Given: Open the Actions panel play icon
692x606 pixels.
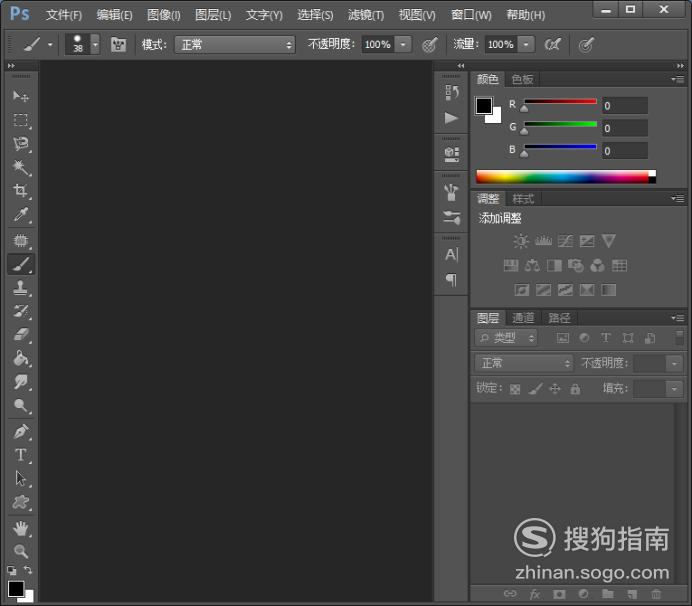Looking at the screenshot, I should click(451, 118).
